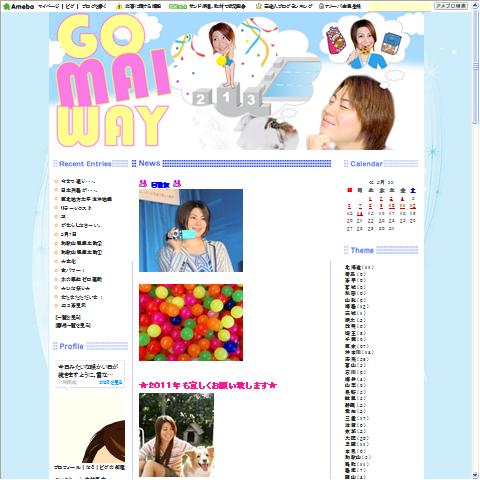Click the yellow warning triangle icon in top bar

pyautogui.click(x=119, y=6)
